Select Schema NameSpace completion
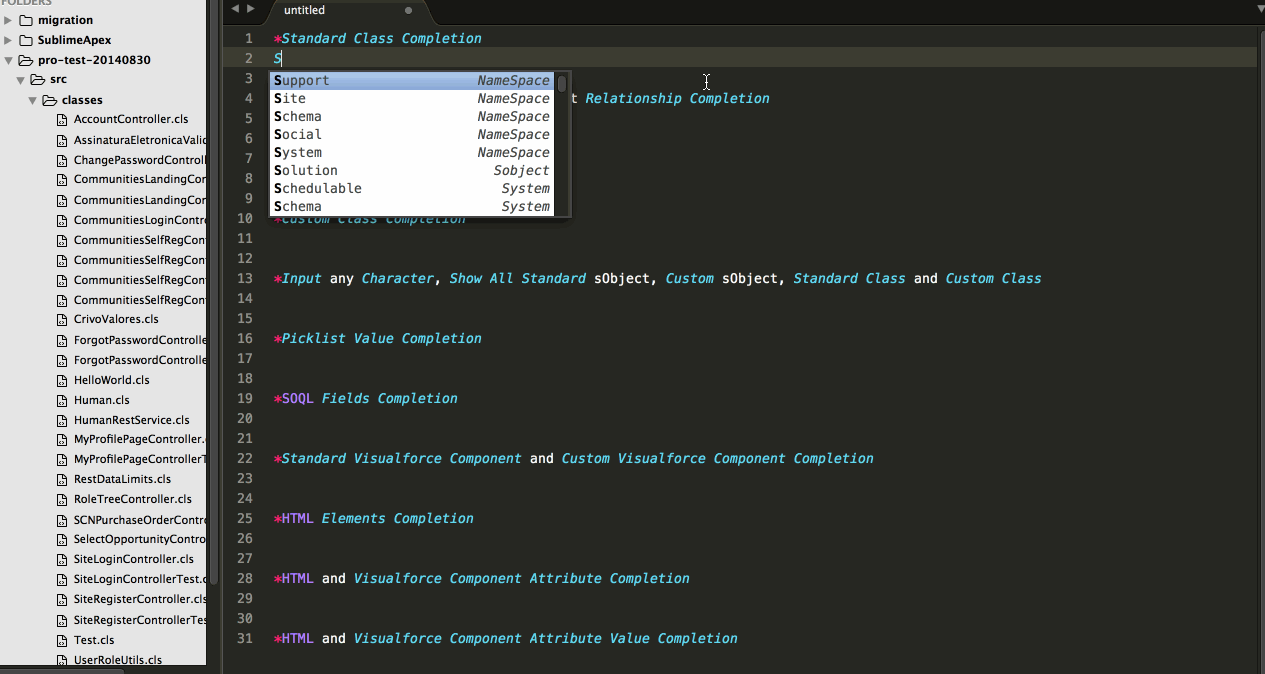The image size is (1265, 674). [412, 116]
